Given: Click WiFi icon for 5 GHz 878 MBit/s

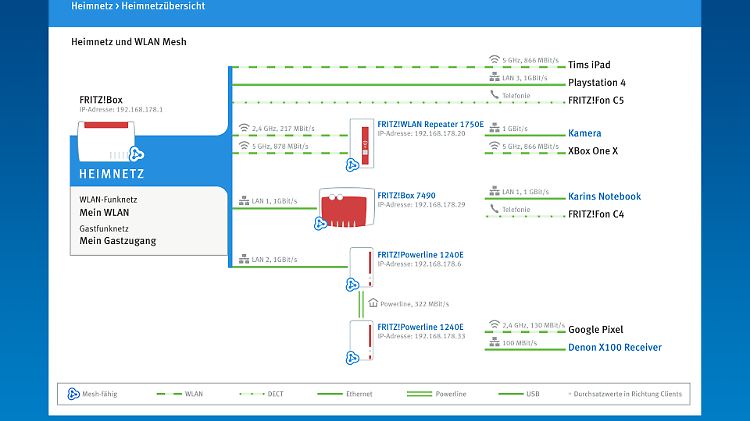Looking at the screenshot, I should 244,145.
